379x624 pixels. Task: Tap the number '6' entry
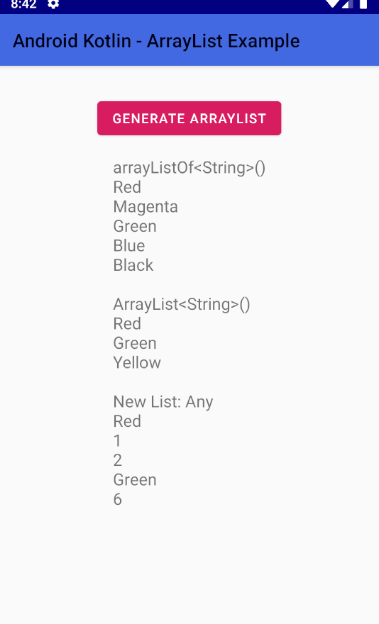point(117,499)
